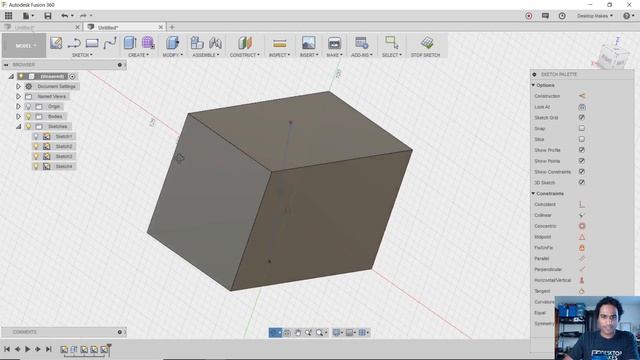Open the data panel grid icon
Screen dimensions: 640x360
tap(8, 16)
